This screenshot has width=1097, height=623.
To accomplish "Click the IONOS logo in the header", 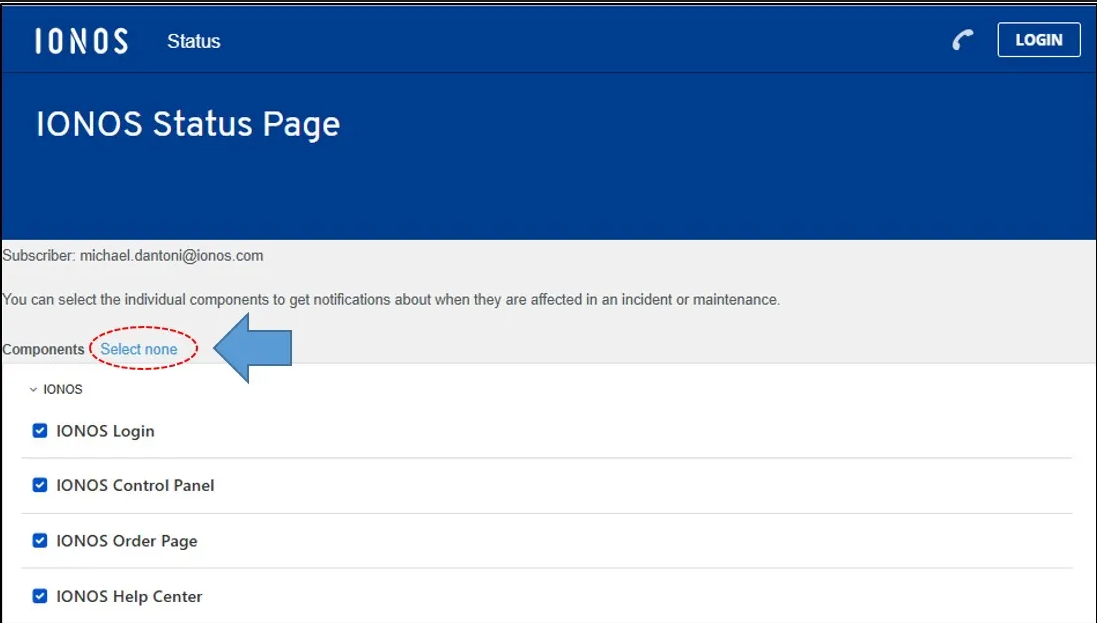I will pyautogui.click(x=81, y=41).
